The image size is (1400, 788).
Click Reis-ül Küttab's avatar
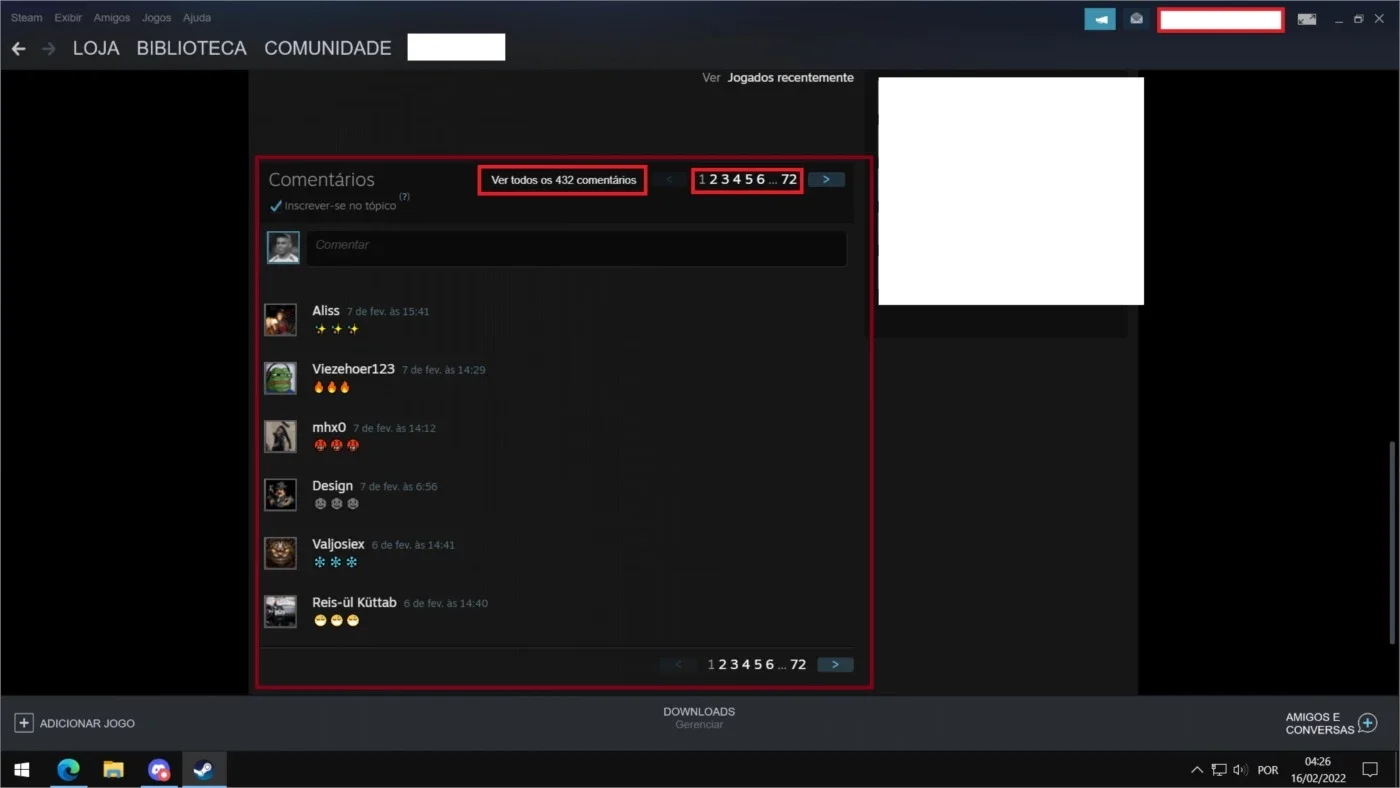coord(280,611)
